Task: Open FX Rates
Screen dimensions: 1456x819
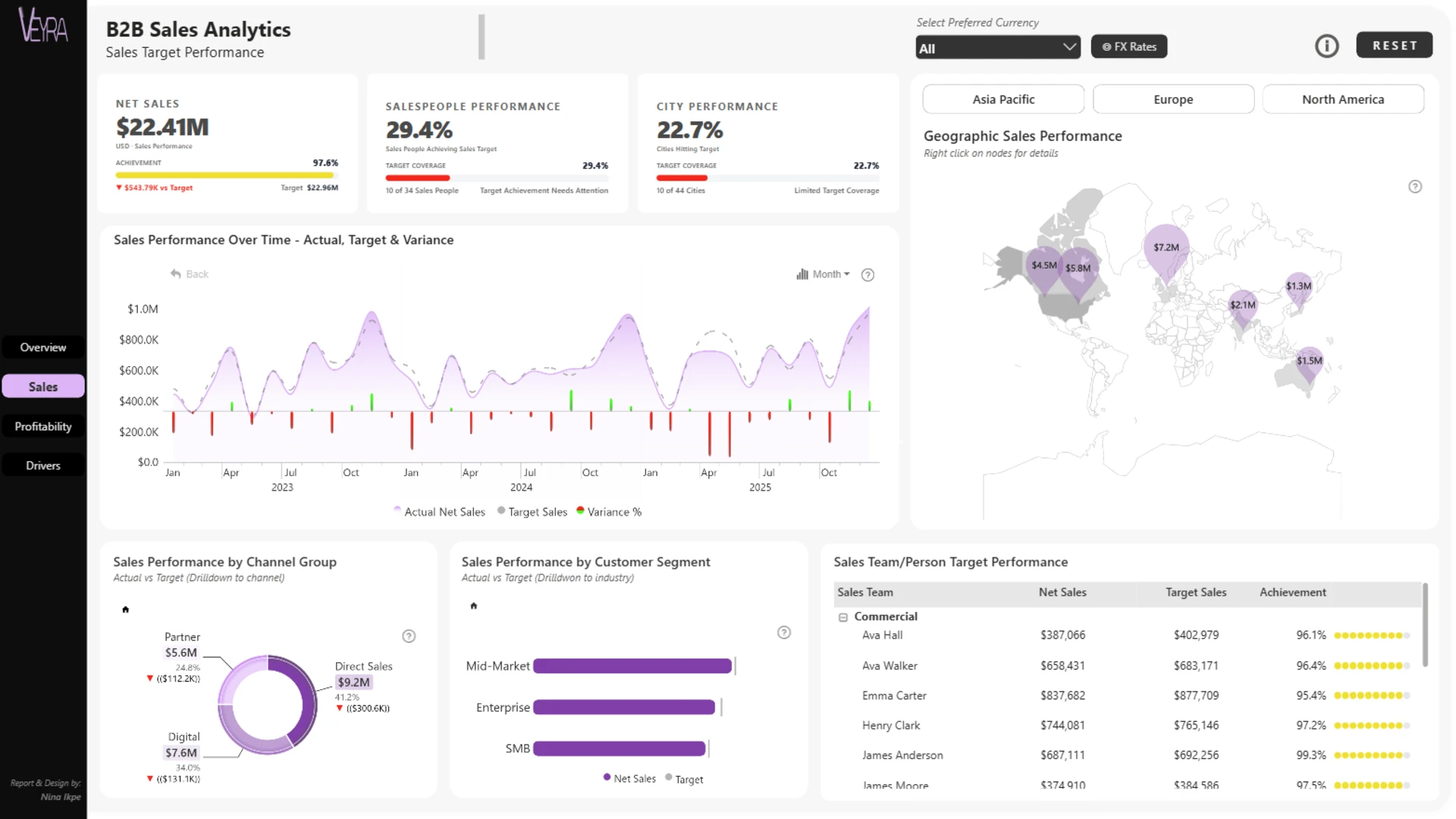Action: (1129, 47)
